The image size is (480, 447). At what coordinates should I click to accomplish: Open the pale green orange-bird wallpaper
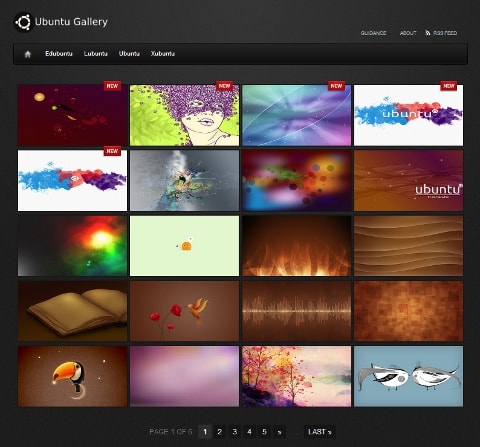pyautogui.click(x=184, y=246)
